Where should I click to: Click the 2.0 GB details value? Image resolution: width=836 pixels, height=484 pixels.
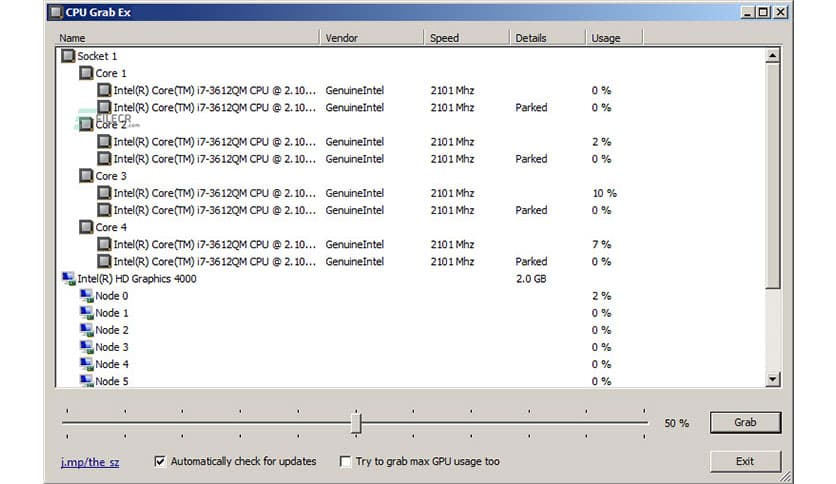(531, 279)
